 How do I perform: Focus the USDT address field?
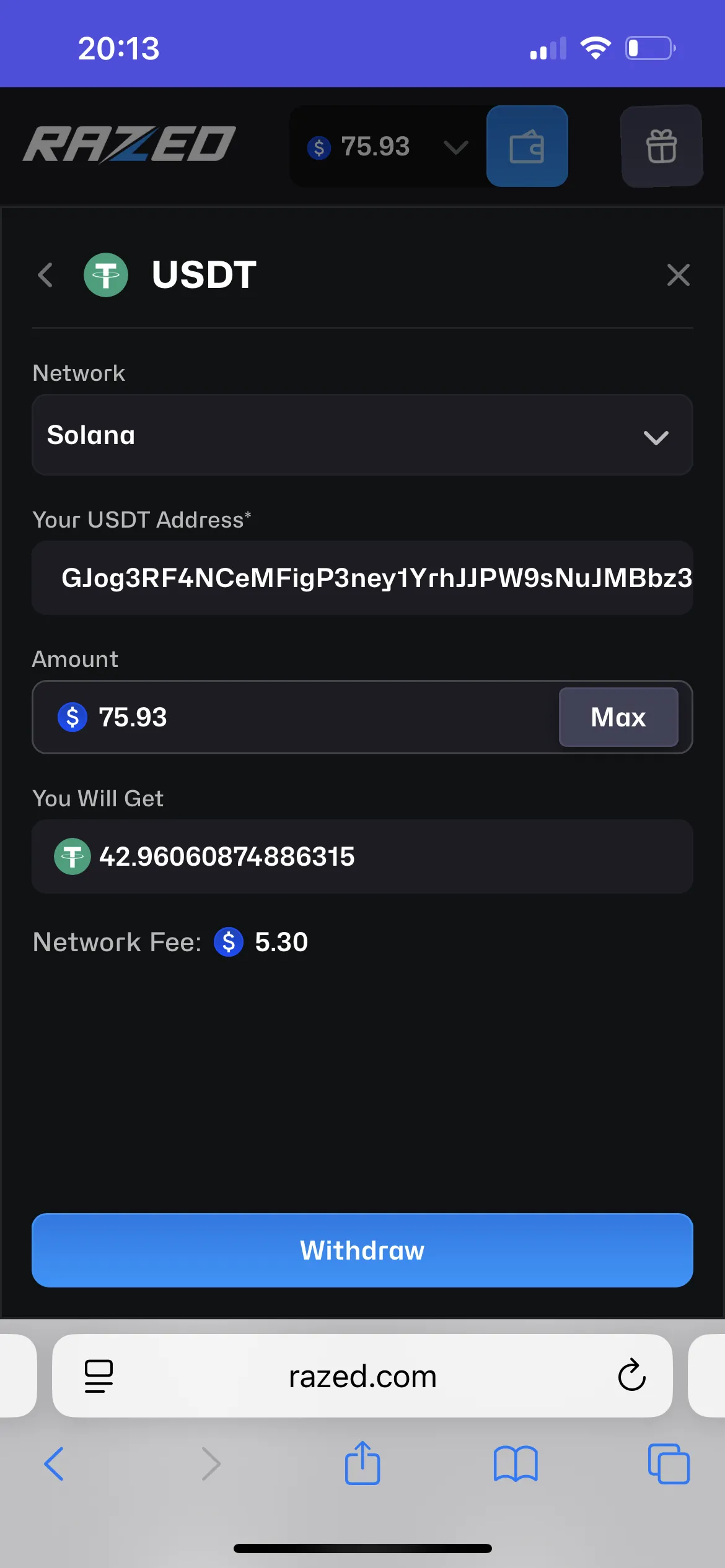click(362, 578)
